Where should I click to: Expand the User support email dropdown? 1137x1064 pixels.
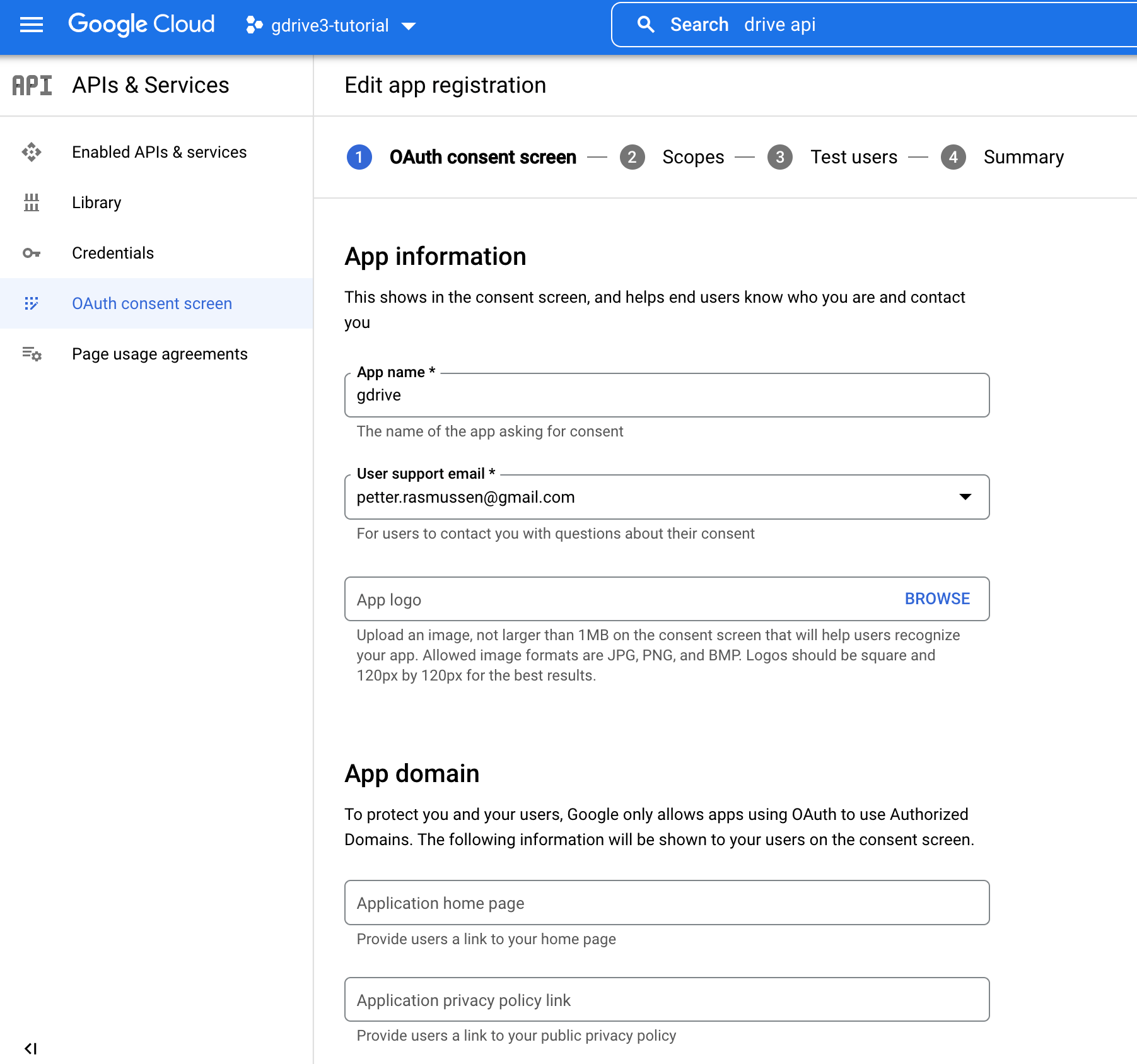(964, 497)
